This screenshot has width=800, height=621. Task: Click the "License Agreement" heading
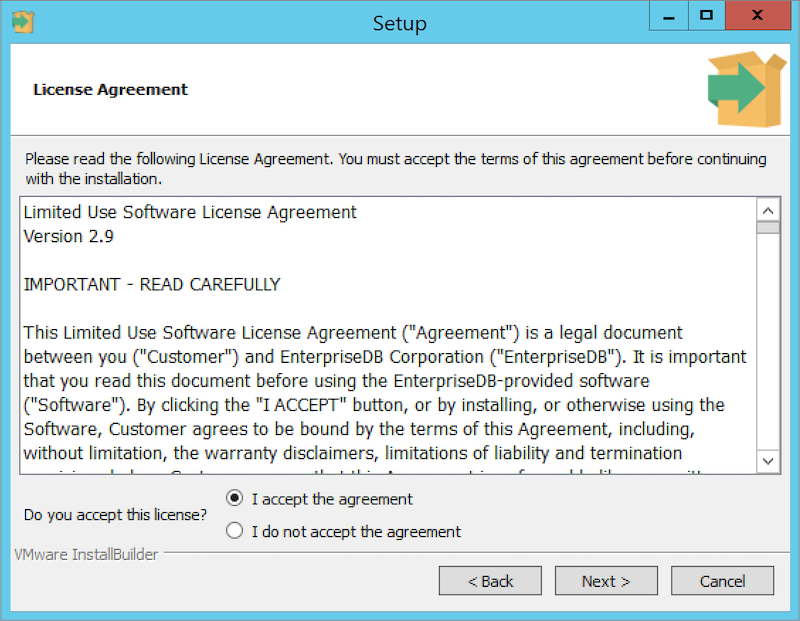(110, 89)
